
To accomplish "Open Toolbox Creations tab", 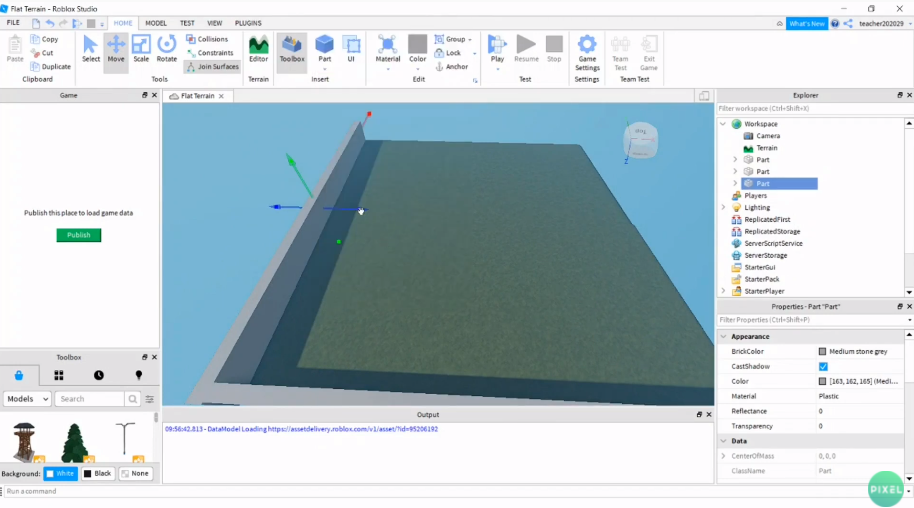I will click(x=139, y=376).
